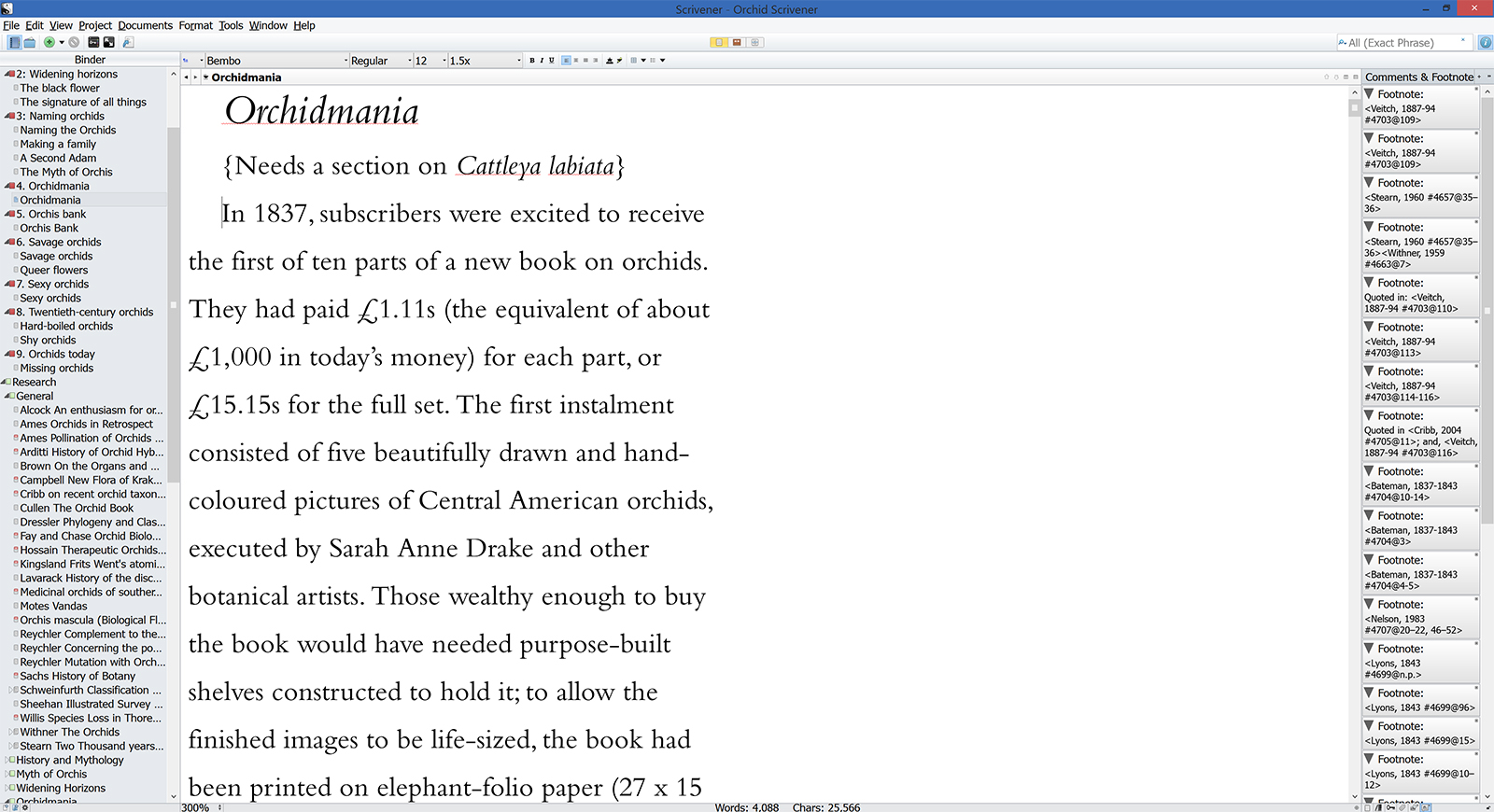Set left text alignment
Image resolution: width=1494 pixels, height=812 pixels.
566,60
